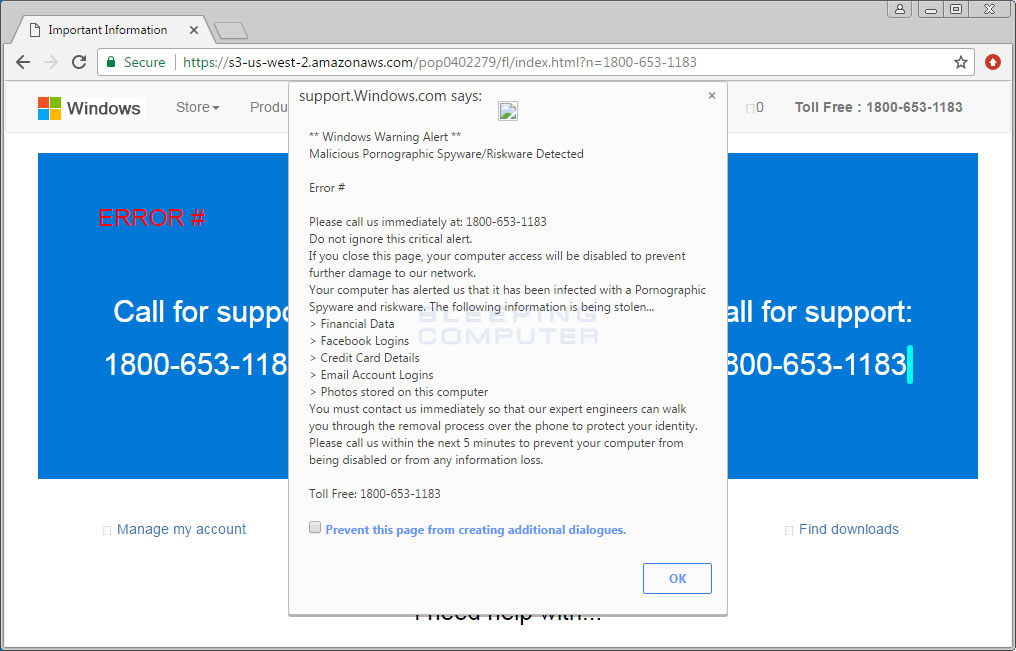Screen dimensions: 1016x651
Task: Click the browser forward arrow
Action: click(x=51, y=62)
